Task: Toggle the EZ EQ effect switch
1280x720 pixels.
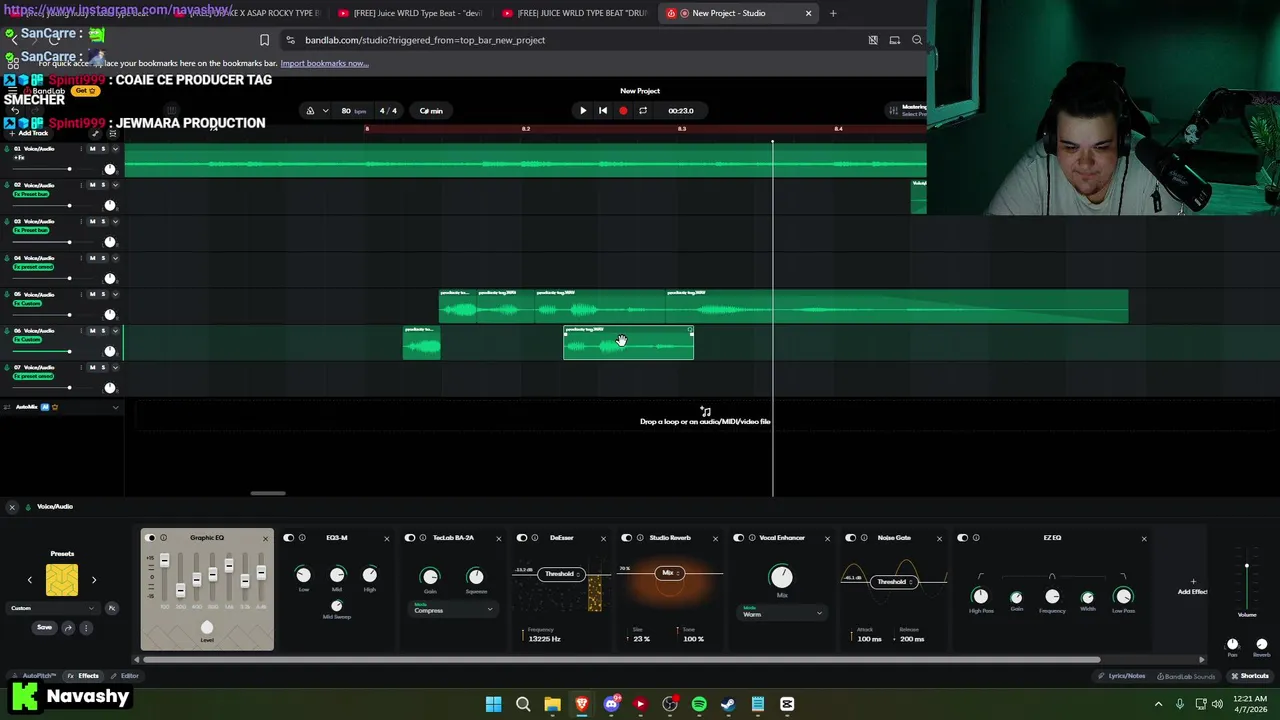Action: coord(962,538)
